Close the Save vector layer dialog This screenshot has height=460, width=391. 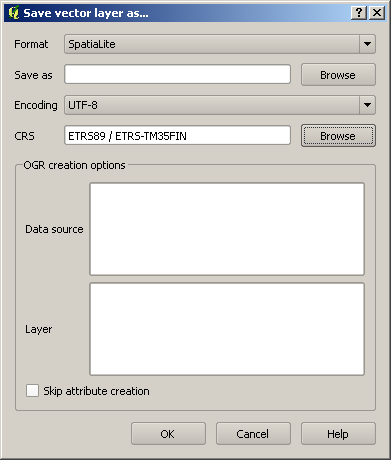point(377,13)
